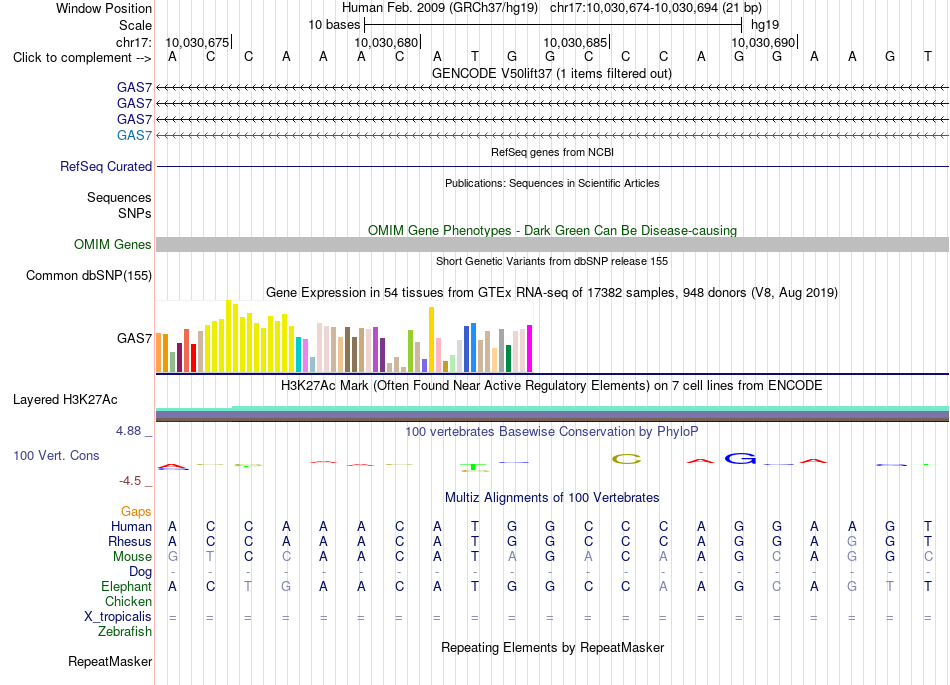Click the RefSeq Curated intron line
The image size is (950, 685).
point(552,167)
